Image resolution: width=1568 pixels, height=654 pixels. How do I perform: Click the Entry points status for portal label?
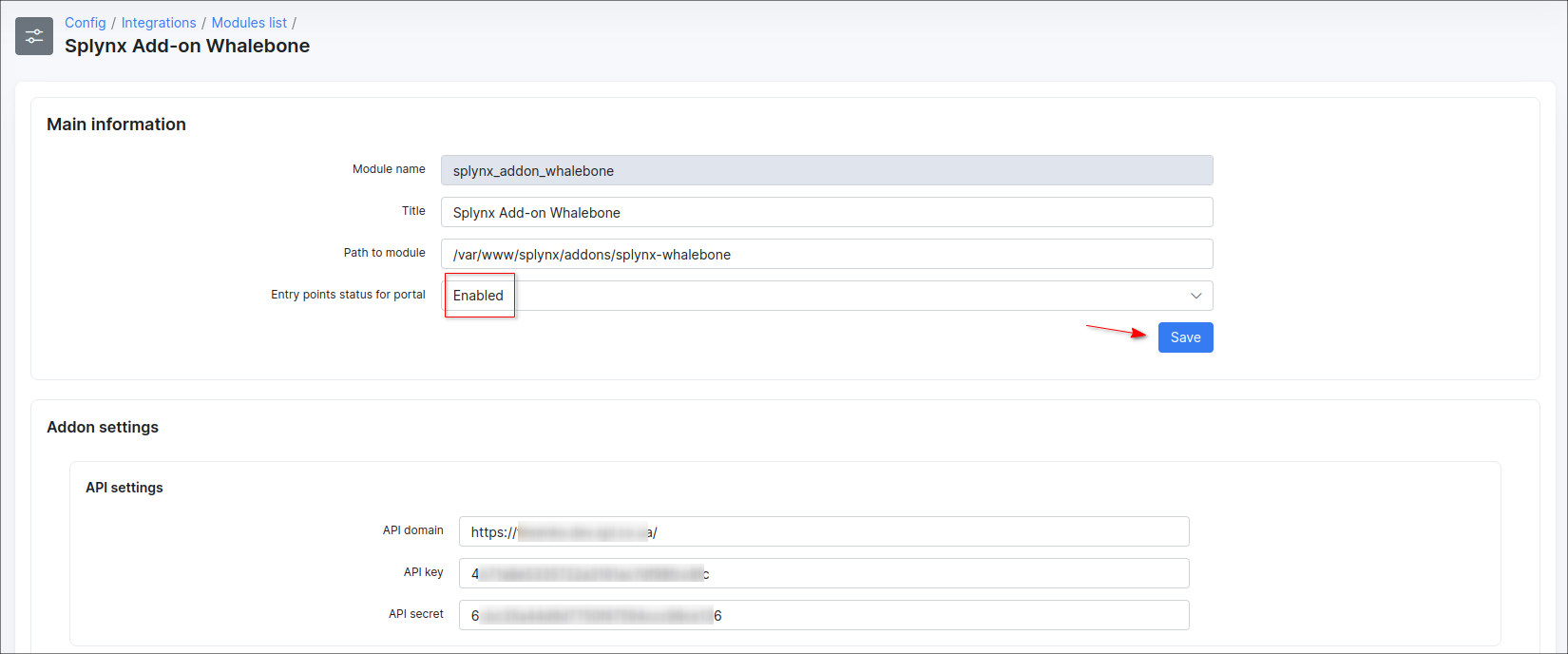click(x=348, y=295)
